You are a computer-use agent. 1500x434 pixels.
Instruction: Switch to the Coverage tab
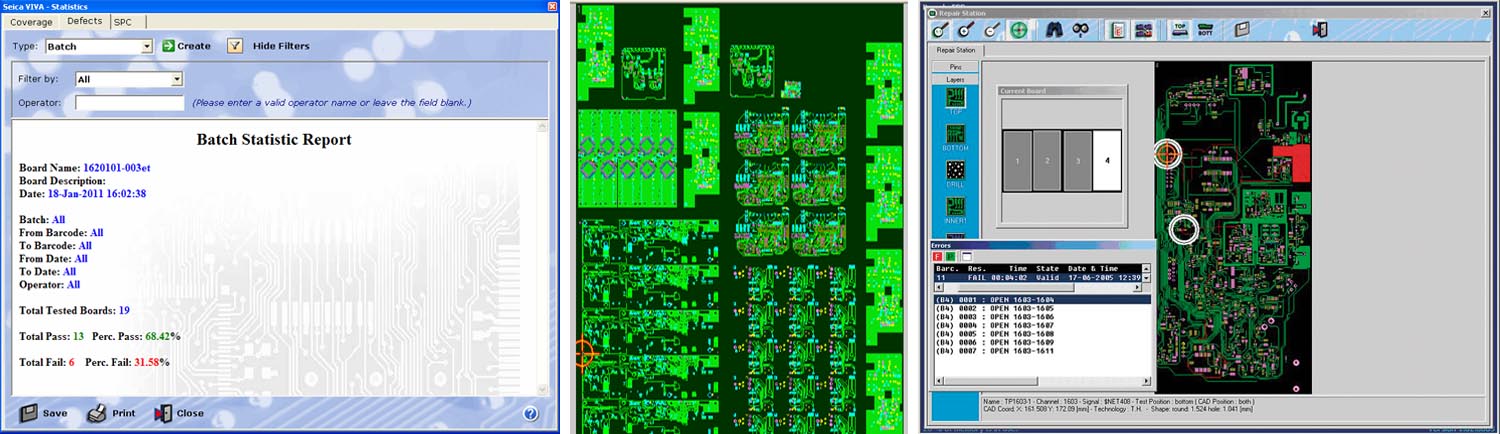(32, 21)
